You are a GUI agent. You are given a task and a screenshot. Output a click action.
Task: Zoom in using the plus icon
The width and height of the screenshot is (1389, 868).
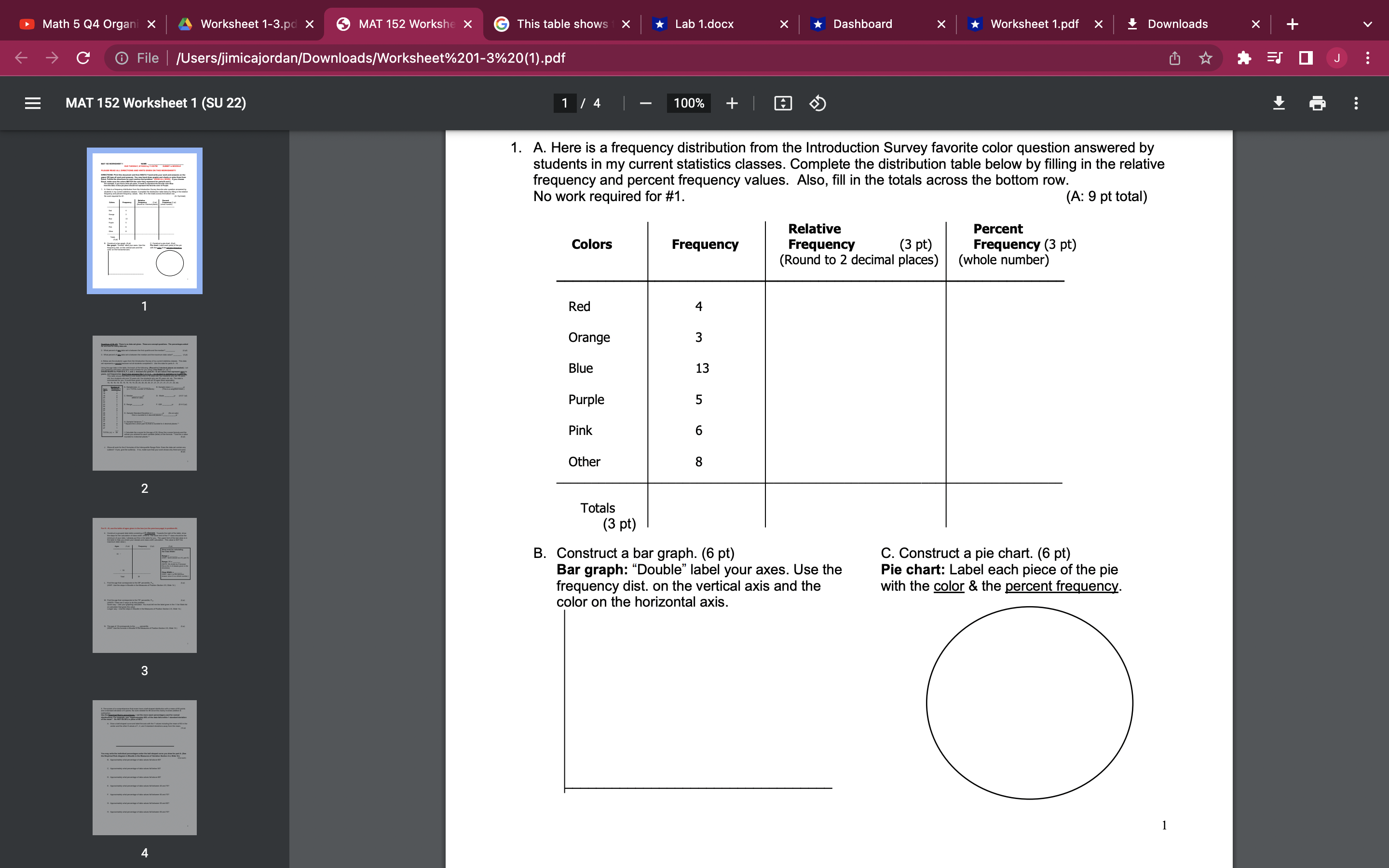[x=733, y=103]
